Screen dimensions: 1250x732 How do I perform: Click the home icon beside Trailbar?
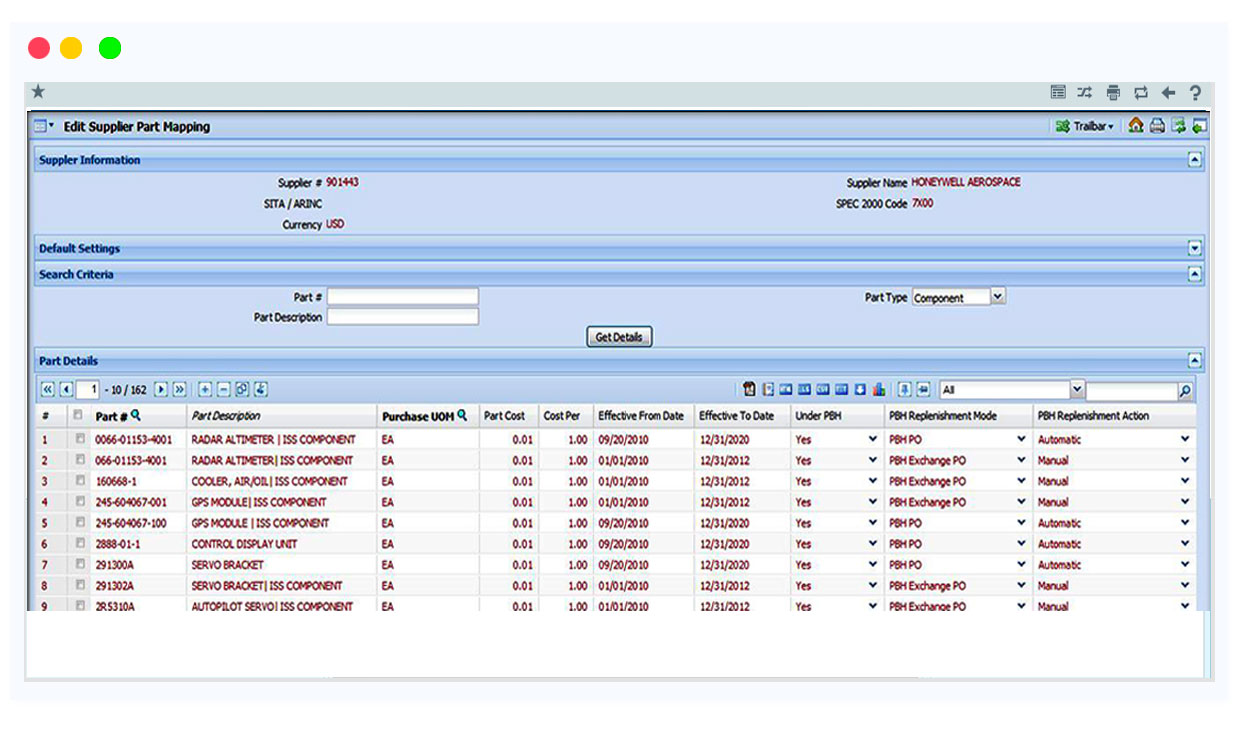pos(1136,126)
